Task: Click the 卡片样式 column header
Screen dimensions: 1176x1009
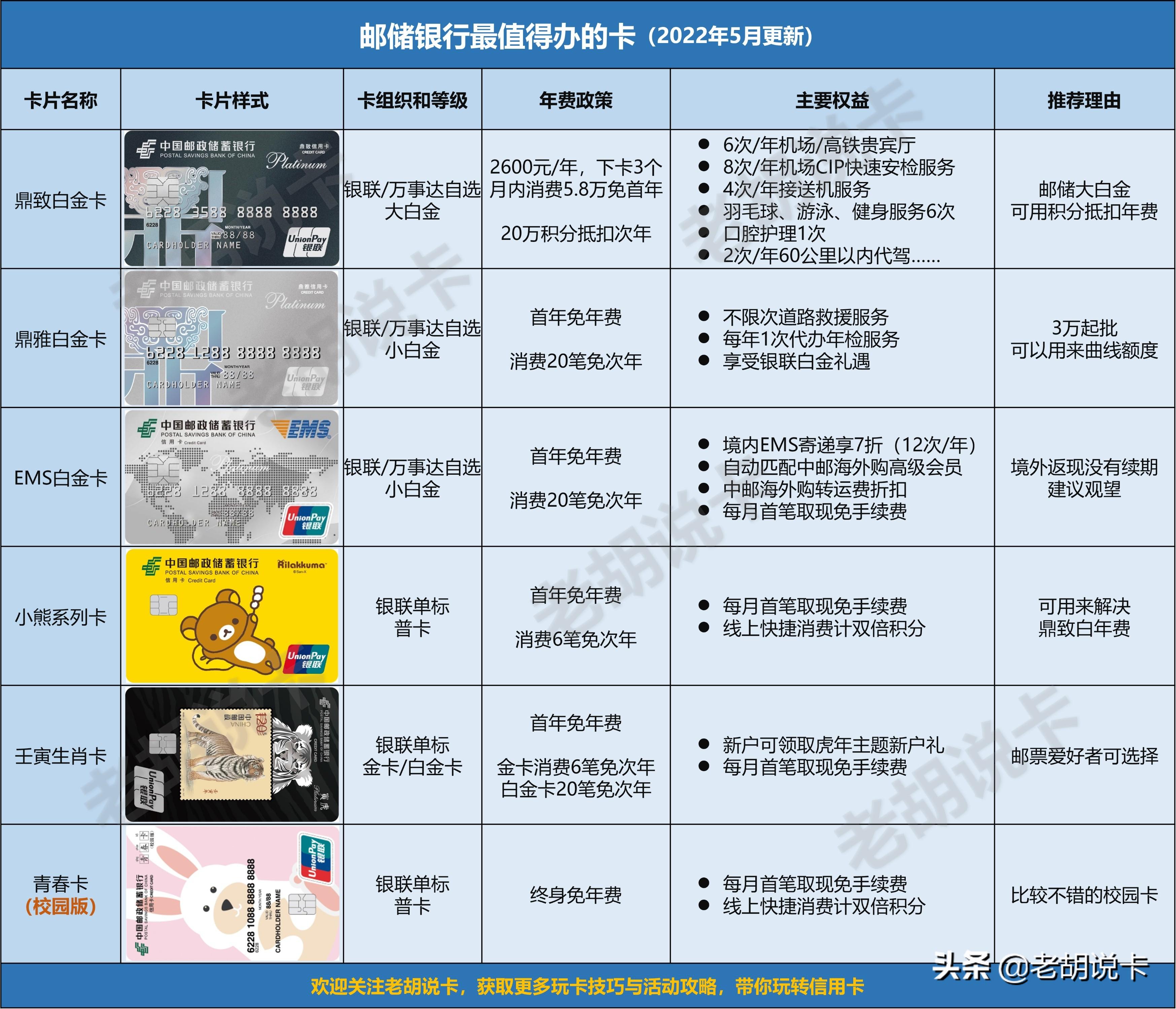Action: point(232,101)
